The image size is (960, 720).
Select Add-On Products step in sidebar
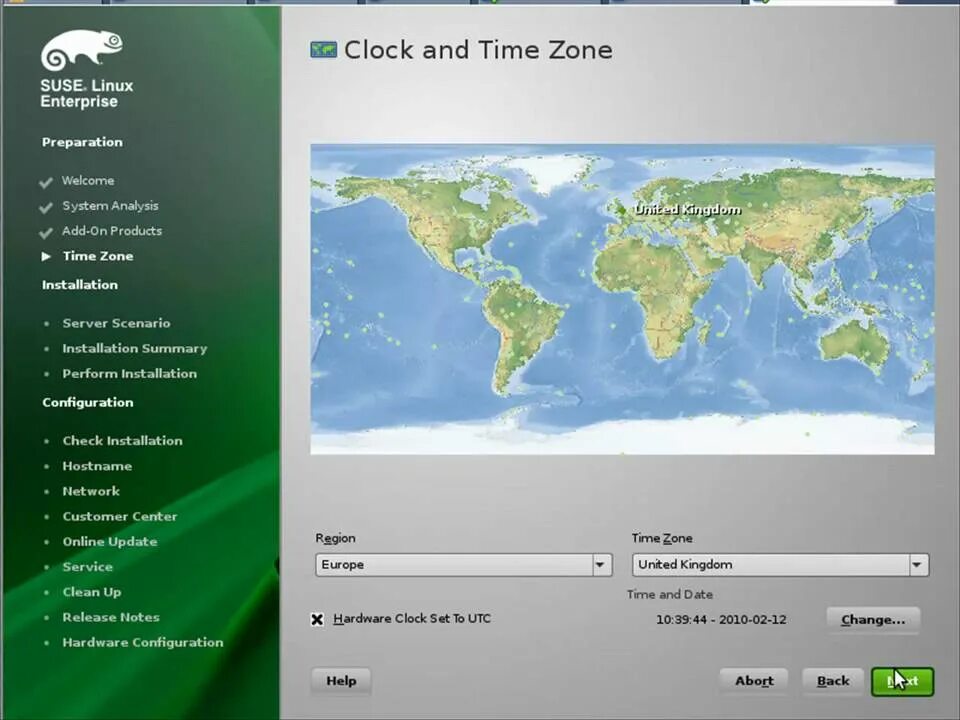pos(112,231)
